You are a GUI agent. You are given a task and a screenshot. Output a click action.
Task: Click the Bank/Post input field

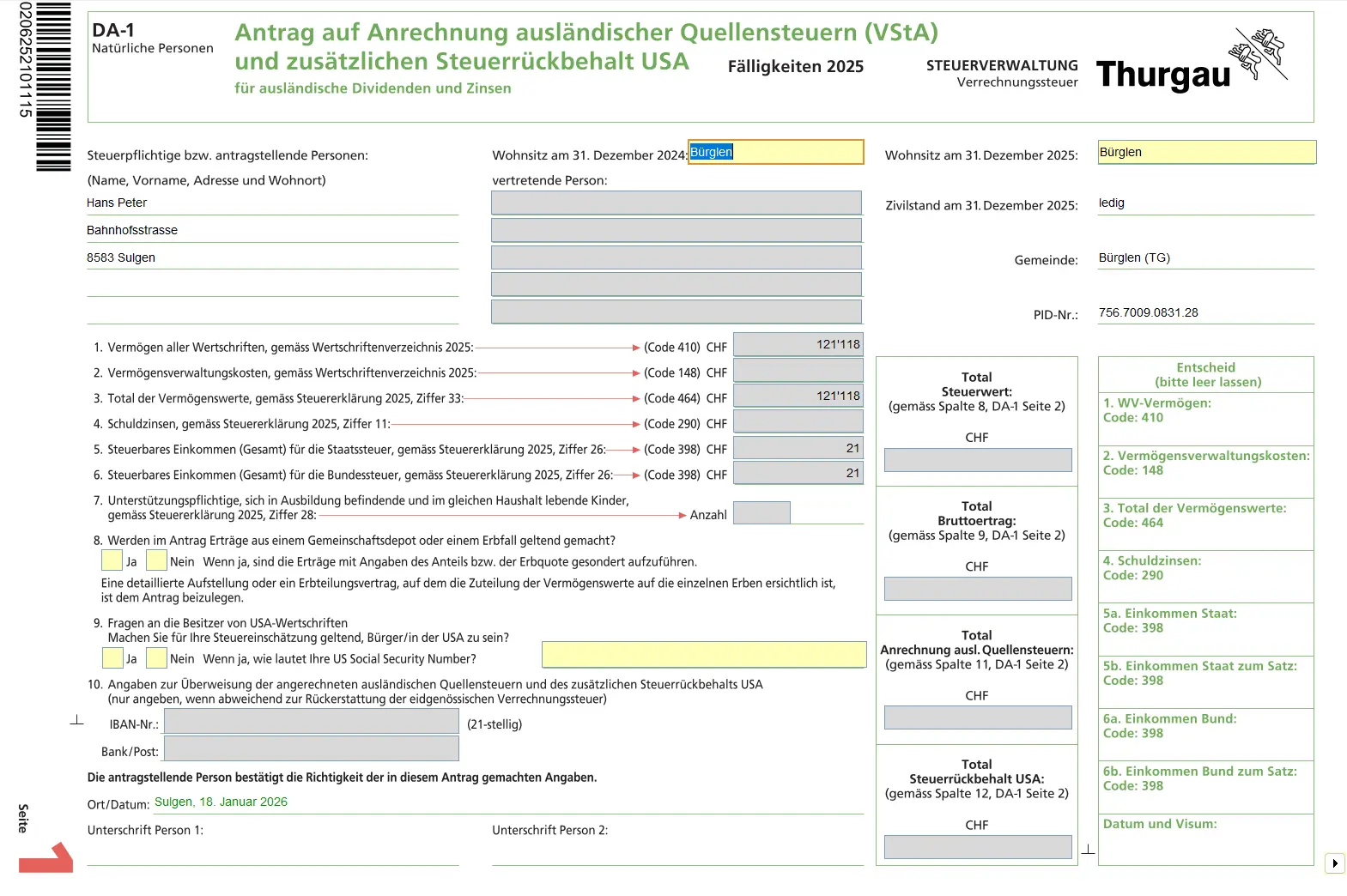tap(311, 749)
